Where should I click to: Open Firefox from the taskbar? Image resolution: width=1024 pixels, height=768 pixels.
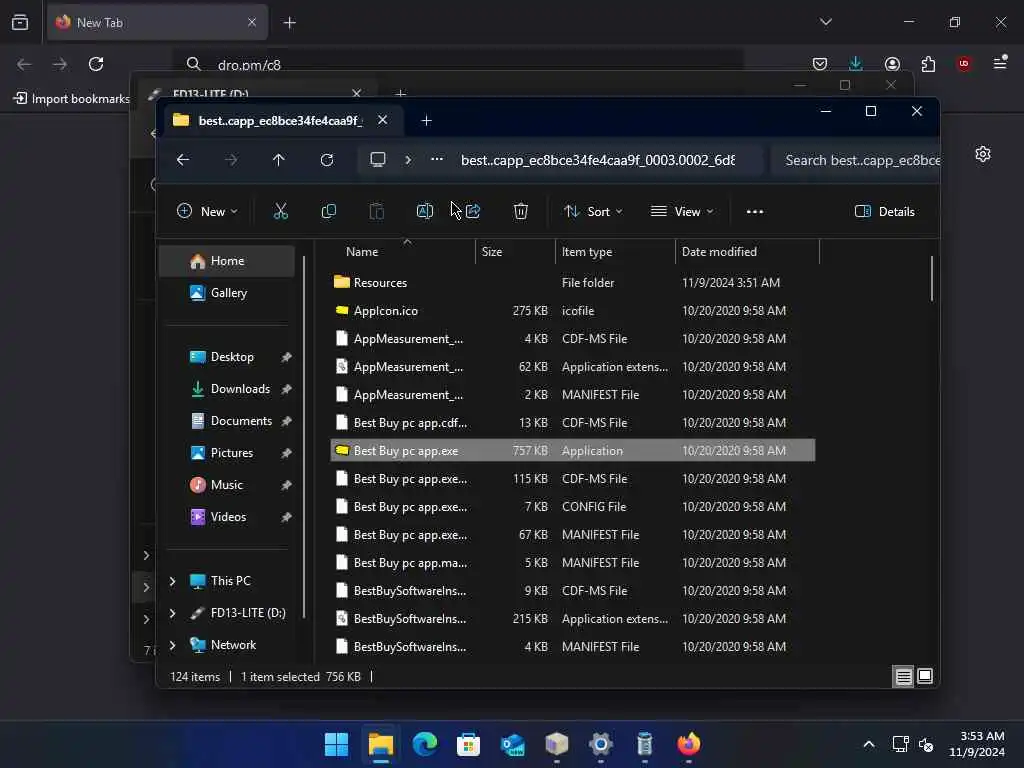tap(688, 744)
